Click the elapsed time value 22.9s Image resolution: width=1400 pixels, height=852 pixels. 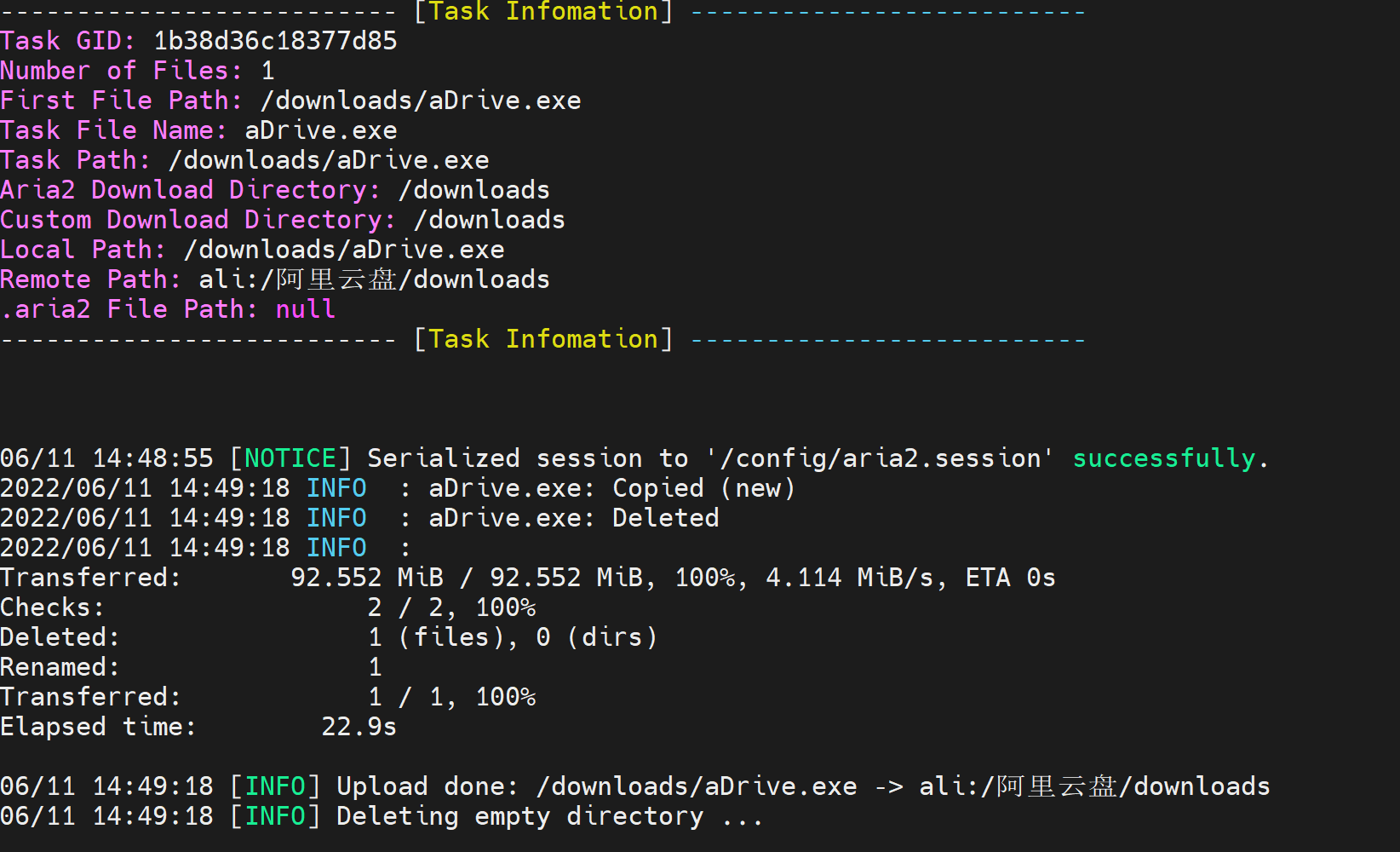click(359, 727)
